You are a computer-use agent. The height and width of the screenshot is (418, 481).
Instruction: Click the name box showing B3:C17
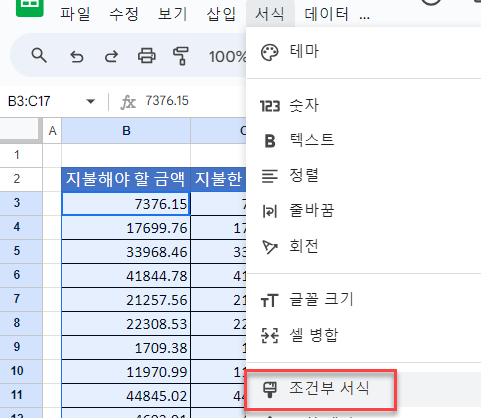(29, 101)
